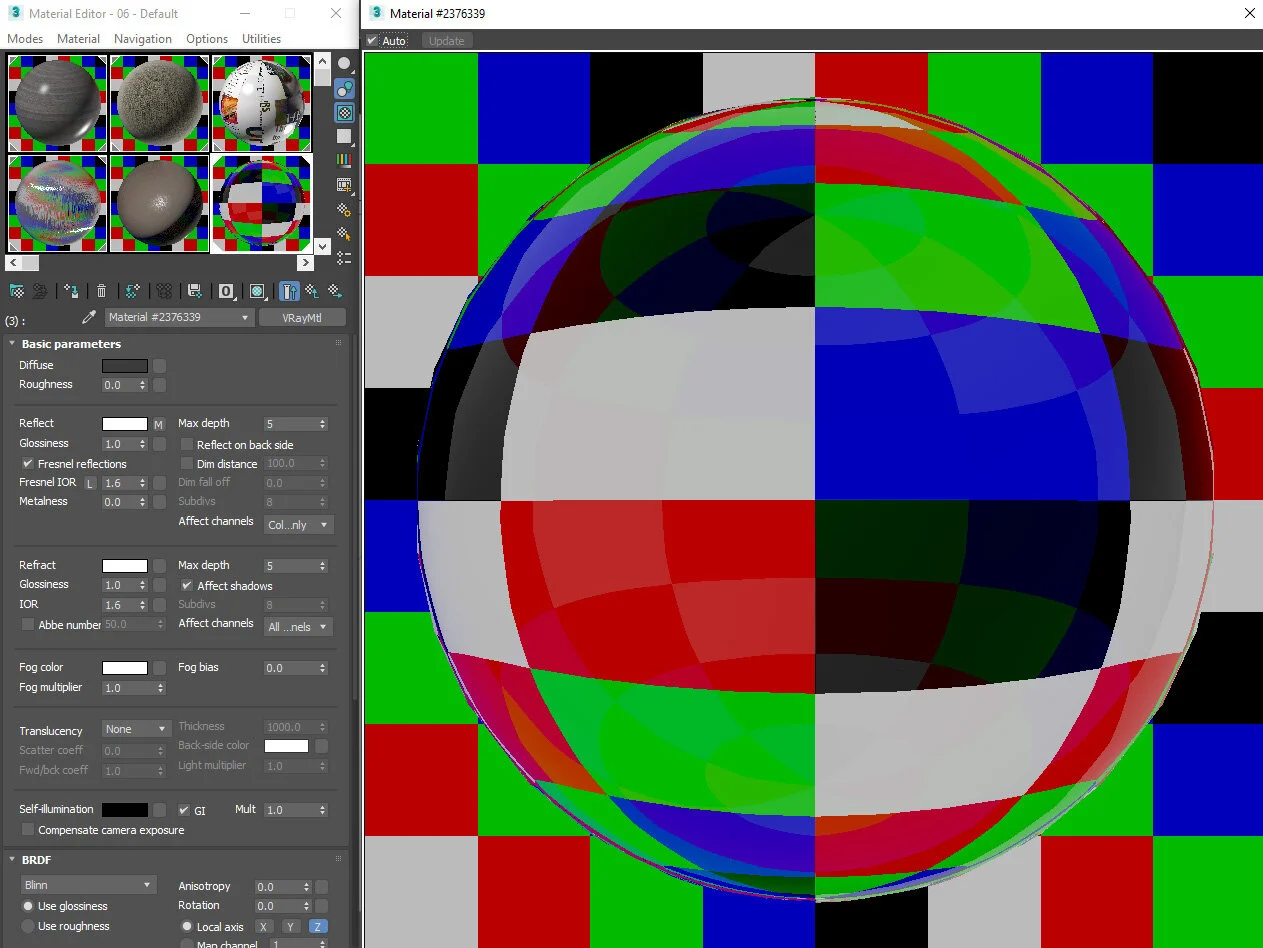Open the Utilities menu
This screenshot has width=1263, height=948.
(x=262, y=39)
